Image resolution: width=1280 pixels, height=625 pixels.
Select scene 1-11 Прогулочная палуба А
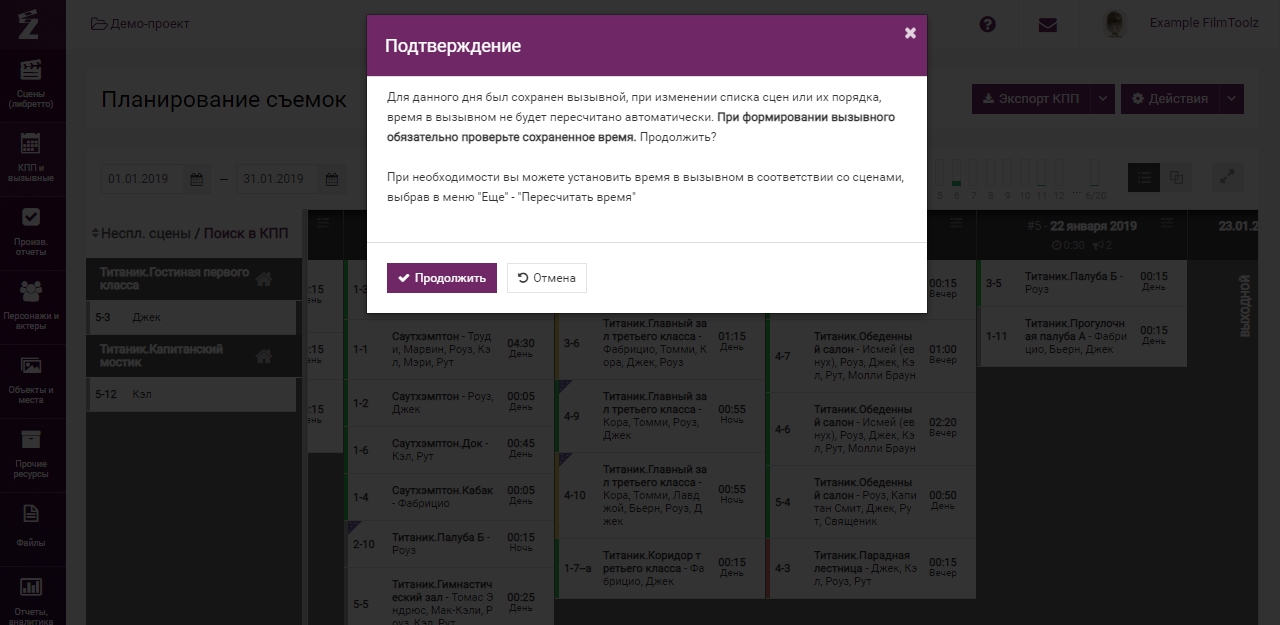tap(1082, 337)
